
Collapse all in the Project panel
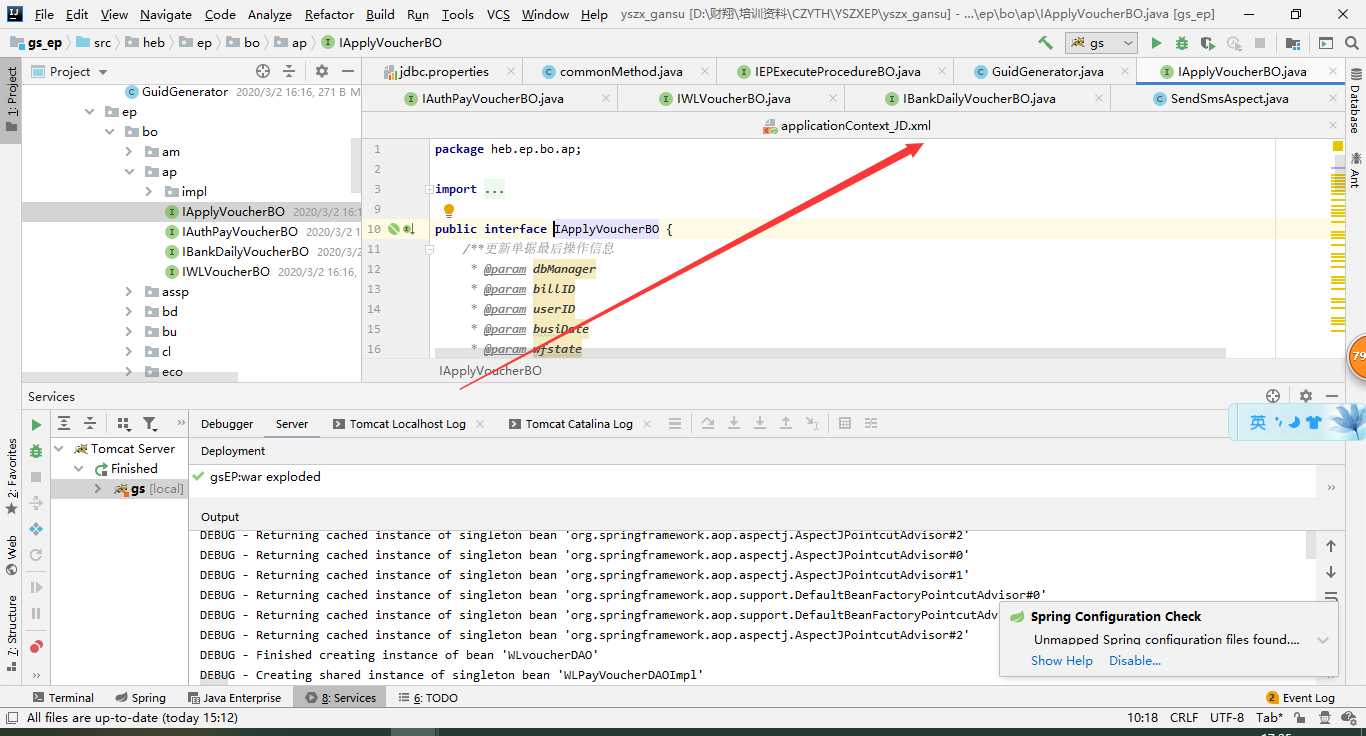click(289, 72)
